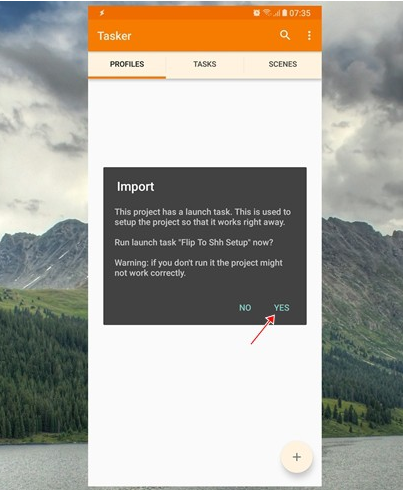Open the three-dot overflow menu
Viewport: 403px width, 490px height.
click(309, 35)
